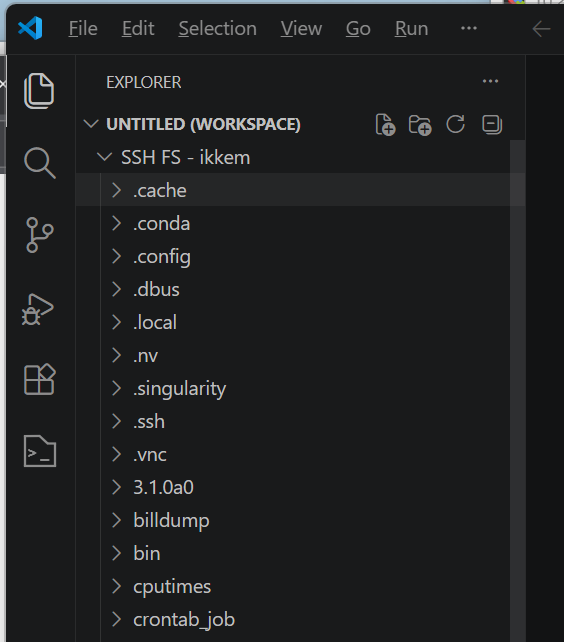
Task: Open the Explorer view in activity bar
Action: (39, 91)
